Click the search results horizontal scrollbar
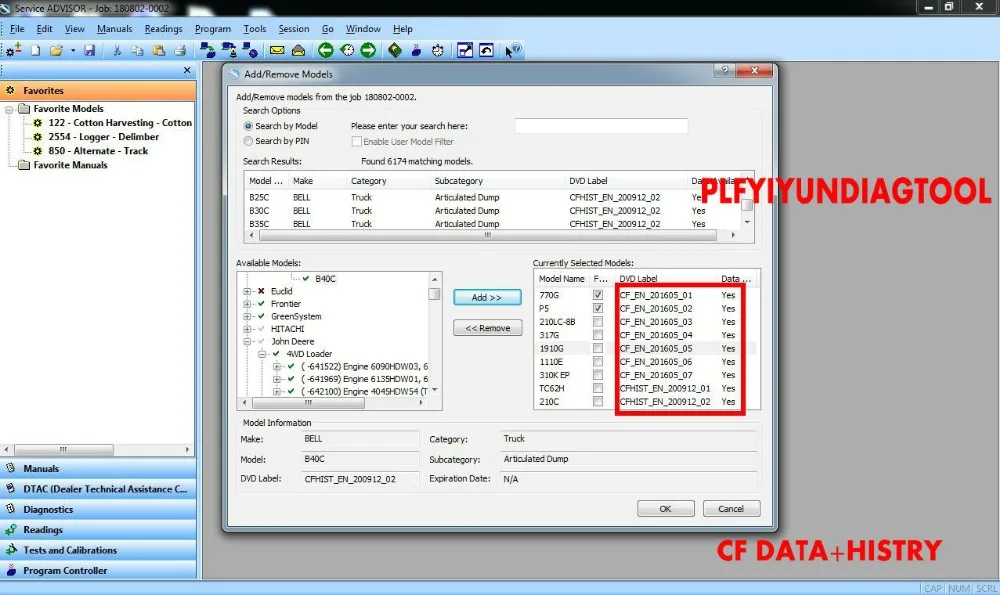Image resolution: width=1000 pixels, height=595 pixels. coord(487,235)
